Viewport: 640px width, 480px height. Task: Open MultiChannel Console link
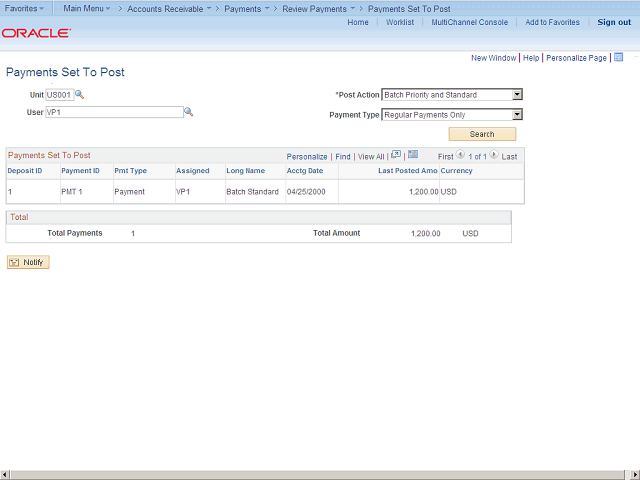[x=470, y=22]
